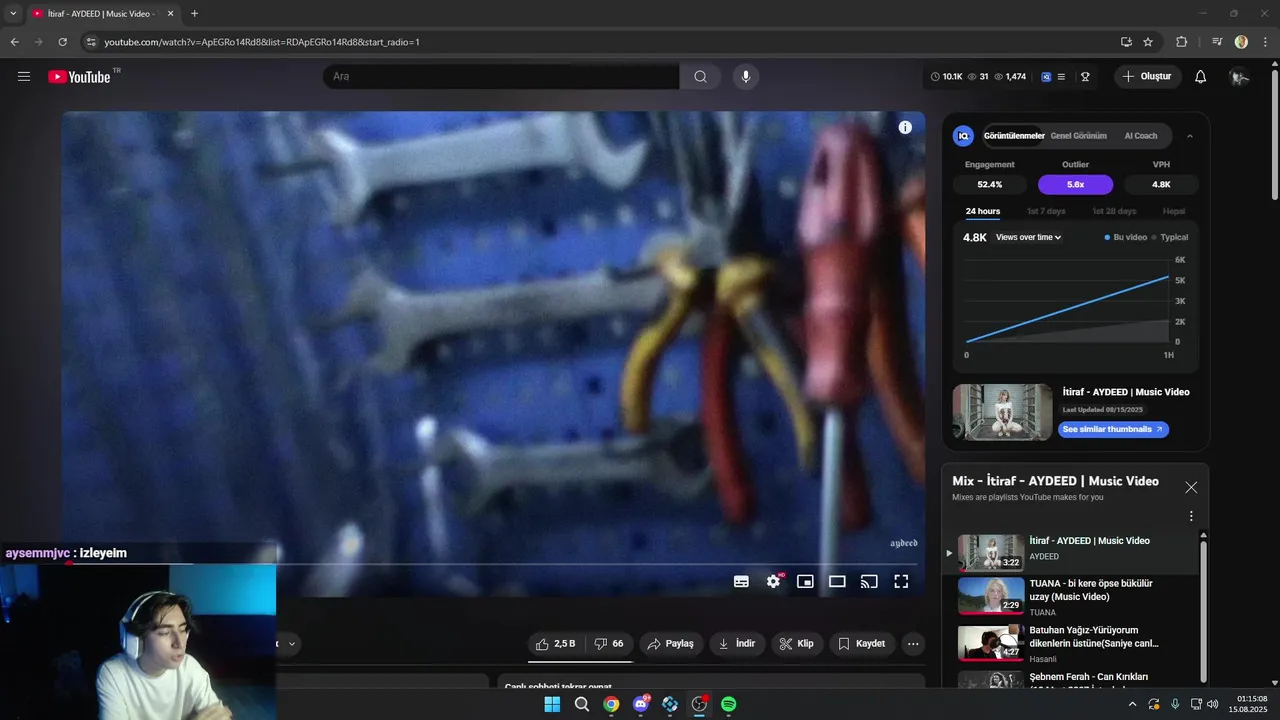The height and width of the screenshot is (720, 1280).
Task: Select the Görüntülenmeler tab
Action: coord(1014,136)
